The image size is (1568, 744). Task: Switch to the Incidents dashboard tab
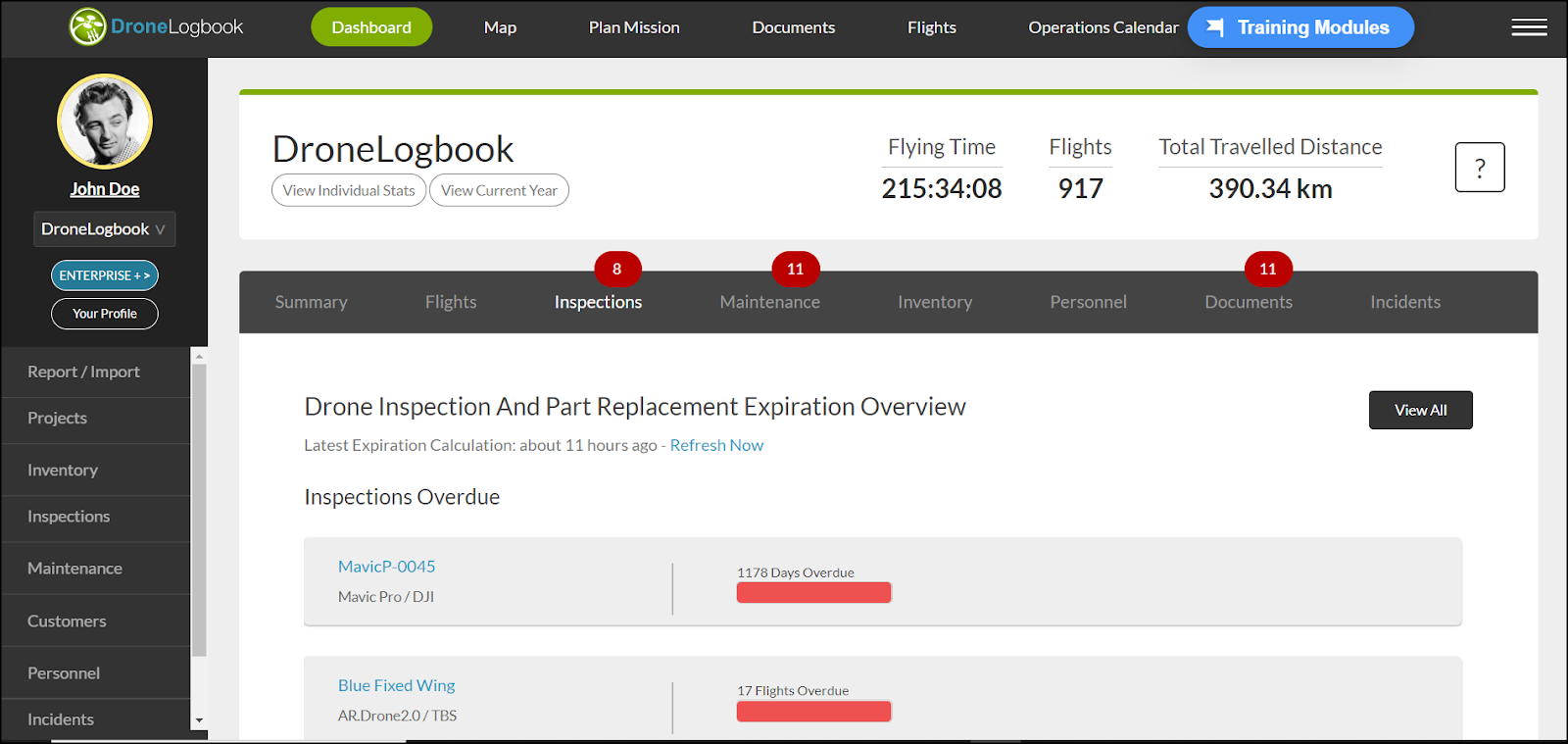point(1405,302)
